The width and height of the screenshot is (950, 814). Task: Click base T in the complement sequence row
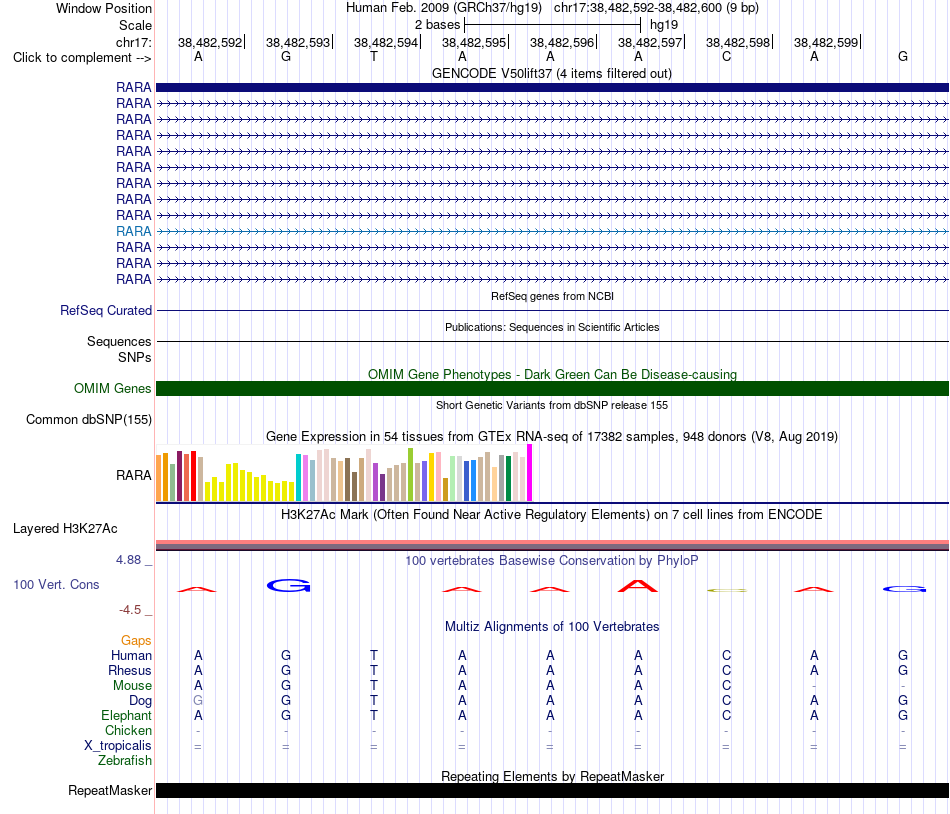[374, 57]
